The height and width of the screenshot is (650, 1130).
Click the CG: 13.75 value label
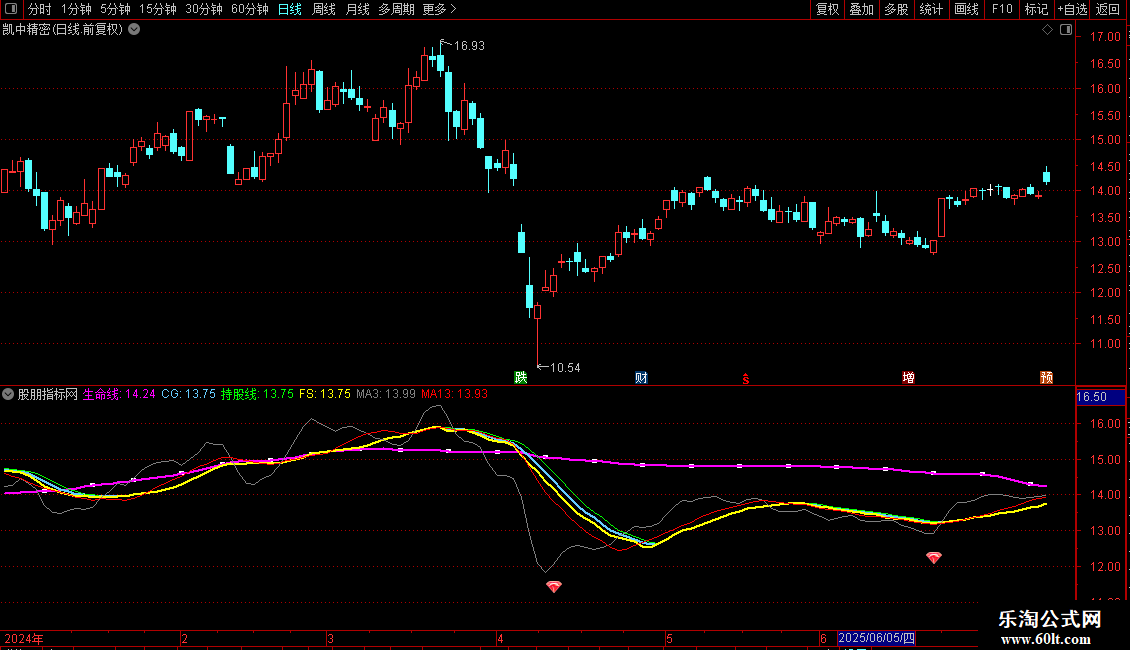point(188,394)
